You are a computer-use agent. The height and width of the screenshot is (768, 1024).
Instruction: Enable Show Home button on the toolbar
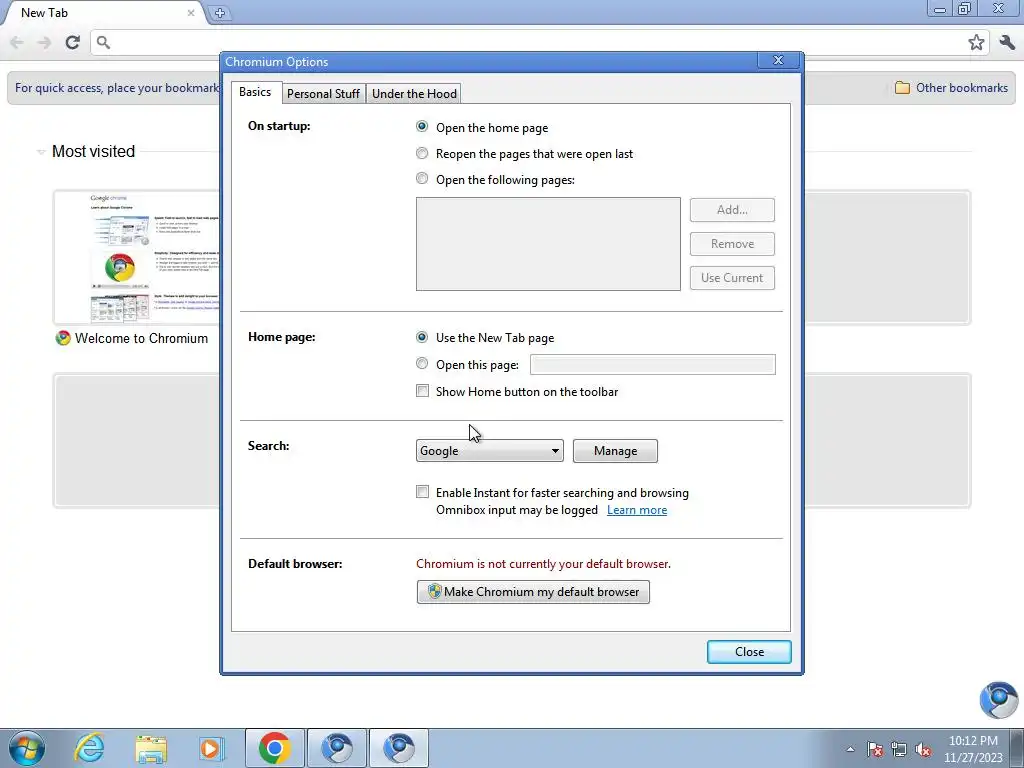[x=423, y=391]
